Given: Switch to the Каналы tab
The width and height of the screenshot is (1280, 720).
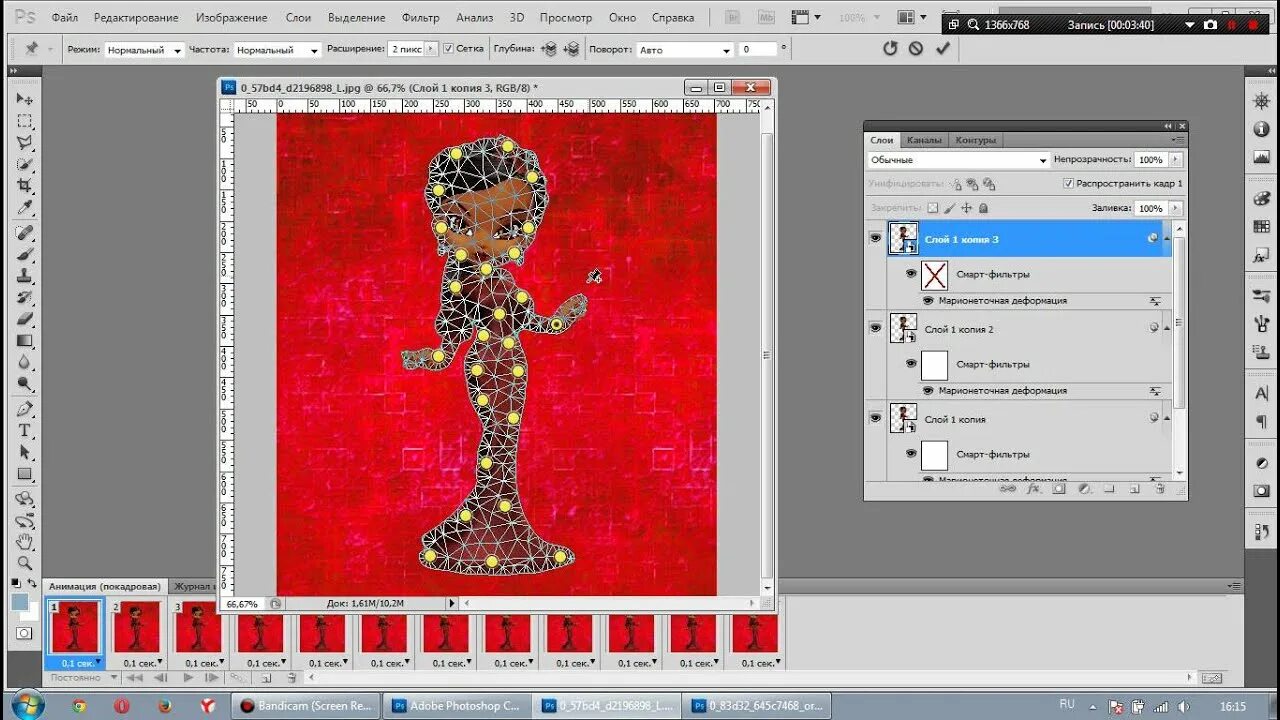Looking at the screenshot, I should tap(924, 140).
